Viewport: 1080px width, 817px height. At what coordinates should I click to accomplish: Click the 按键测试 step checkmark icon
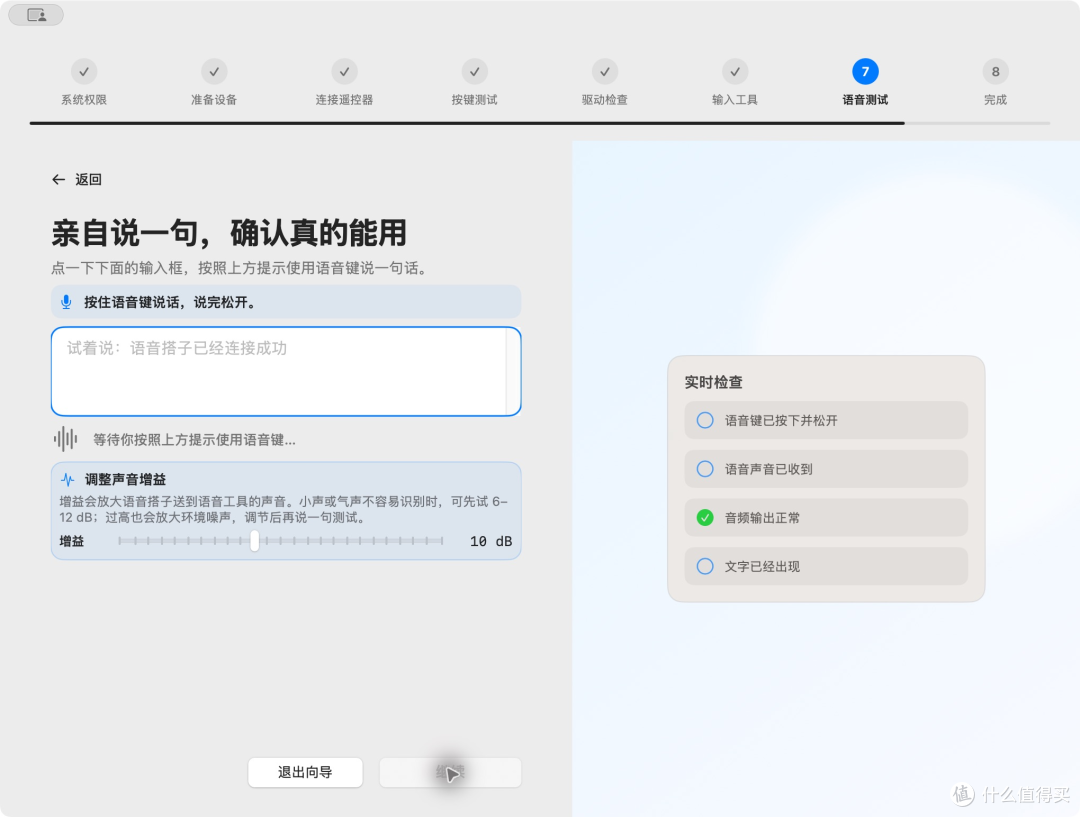click(475, 72)
